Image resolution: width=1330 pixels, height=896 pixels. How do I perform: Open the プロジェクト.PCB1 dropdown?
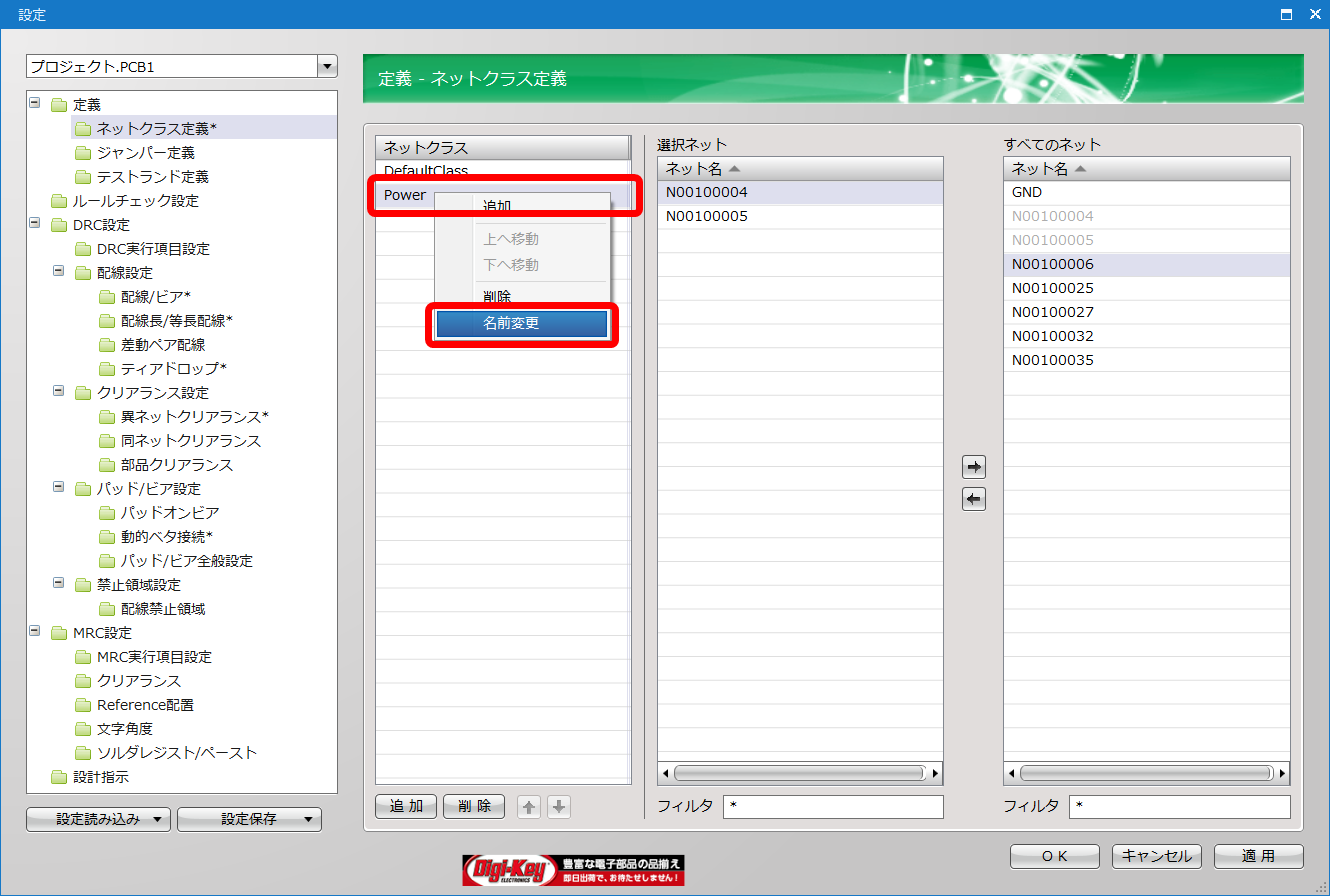click(x=327, y=67)
